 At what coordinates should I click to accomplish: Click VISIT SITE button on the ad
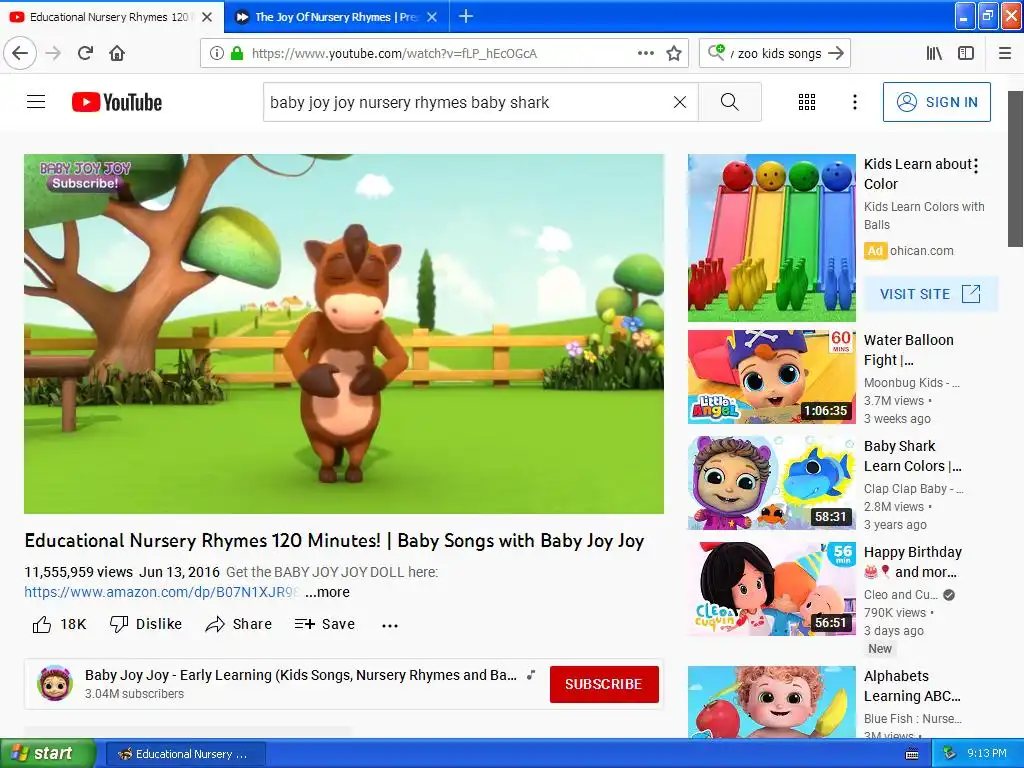931,294
